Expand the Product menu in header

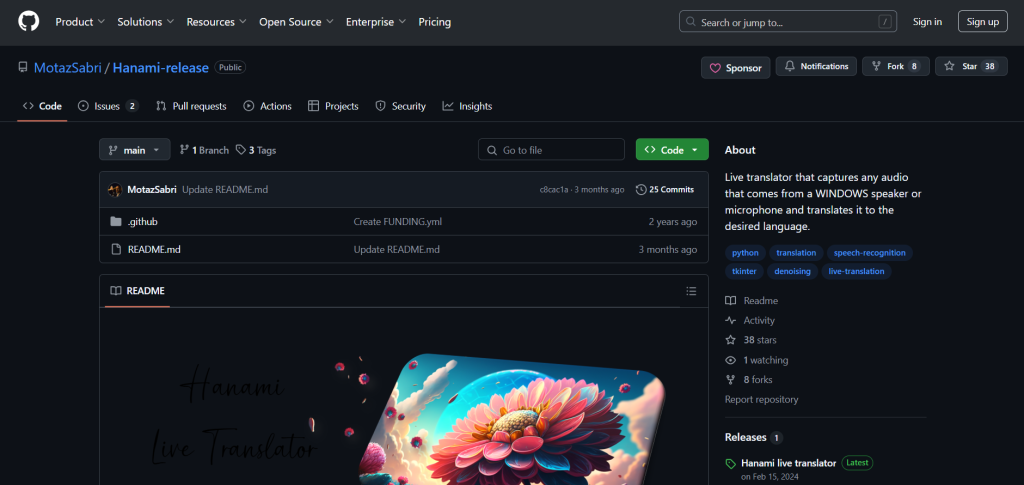[x=80, y=22]
